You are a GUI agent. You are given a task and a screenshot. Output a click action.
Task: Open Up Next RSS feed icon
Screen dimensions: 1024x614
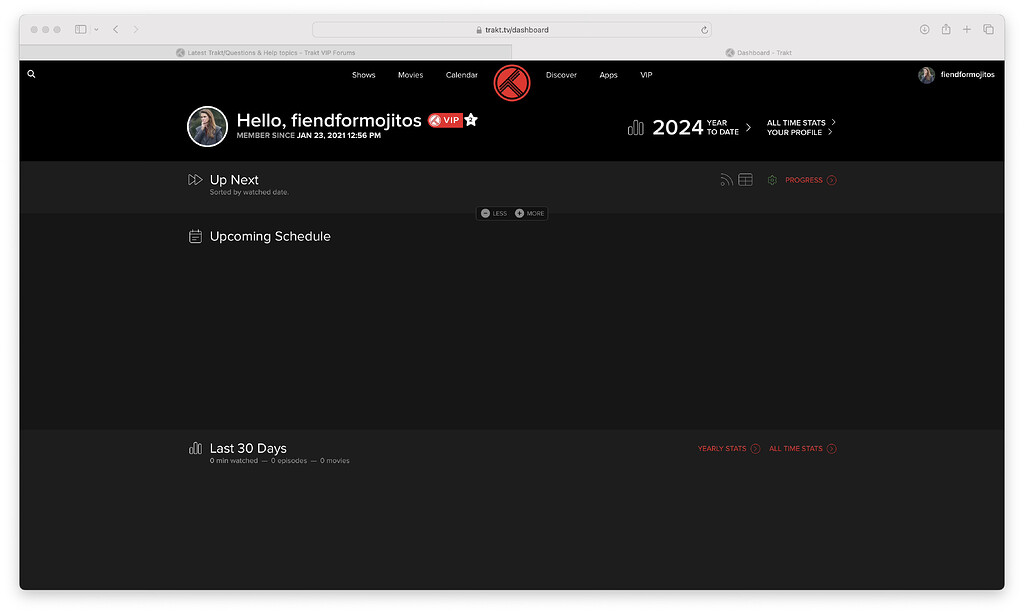tap(726, 179)
